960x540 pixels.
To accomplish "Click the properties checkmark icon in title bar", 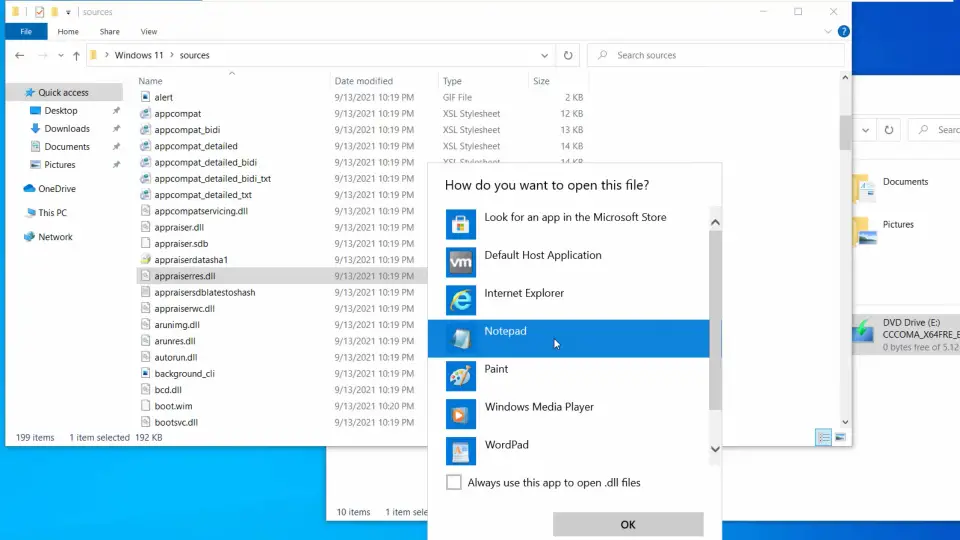I will pyautogui.click(x=39, y=12).
